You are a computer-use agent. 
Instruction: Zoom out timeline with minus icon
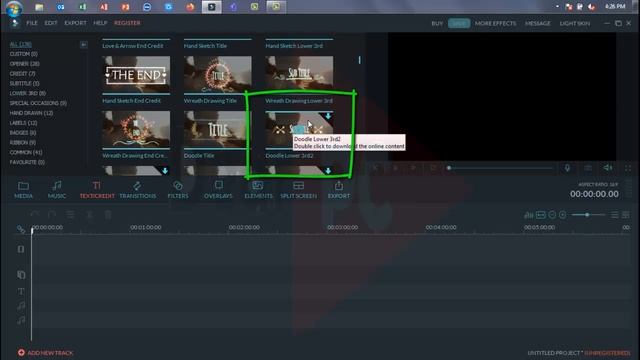[552, 215]
